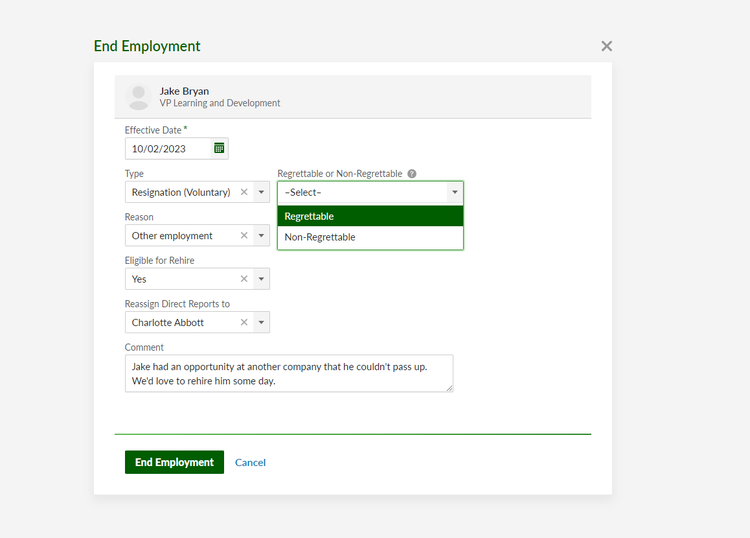The height and width of the screenshot is (538, 750).
Task: Open the Effective Date calendar picker
Action: (x=219, y=149)
